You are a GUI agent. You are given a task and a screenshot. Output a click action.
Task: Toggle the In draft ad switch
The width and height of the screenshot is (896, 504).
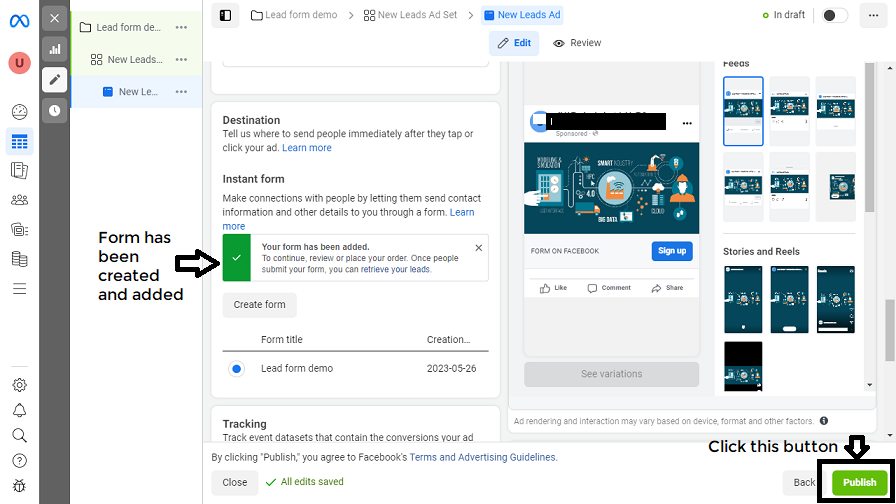[x=834, y=15]
